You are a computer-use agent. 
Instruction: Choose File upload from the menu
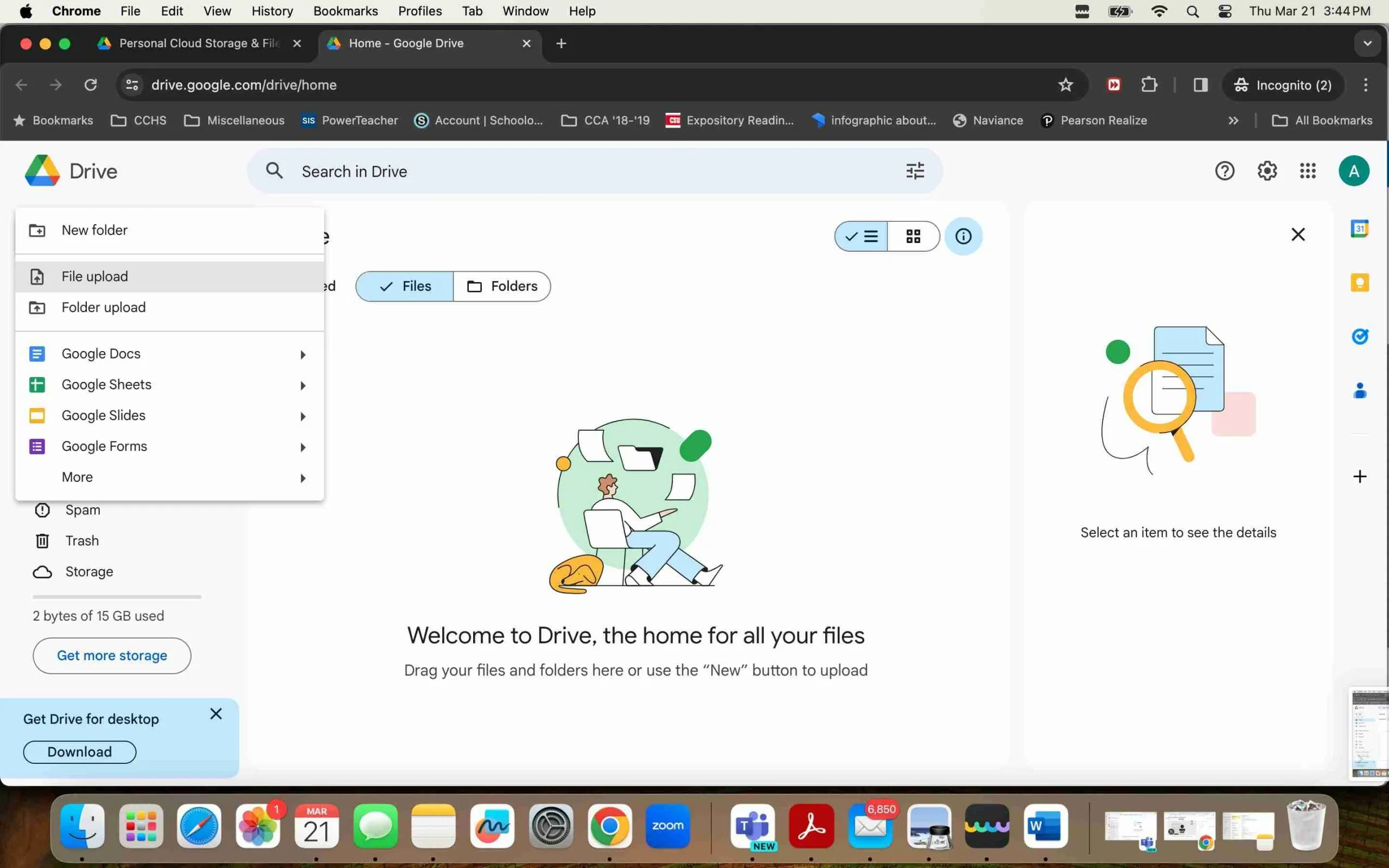point(169,277)
